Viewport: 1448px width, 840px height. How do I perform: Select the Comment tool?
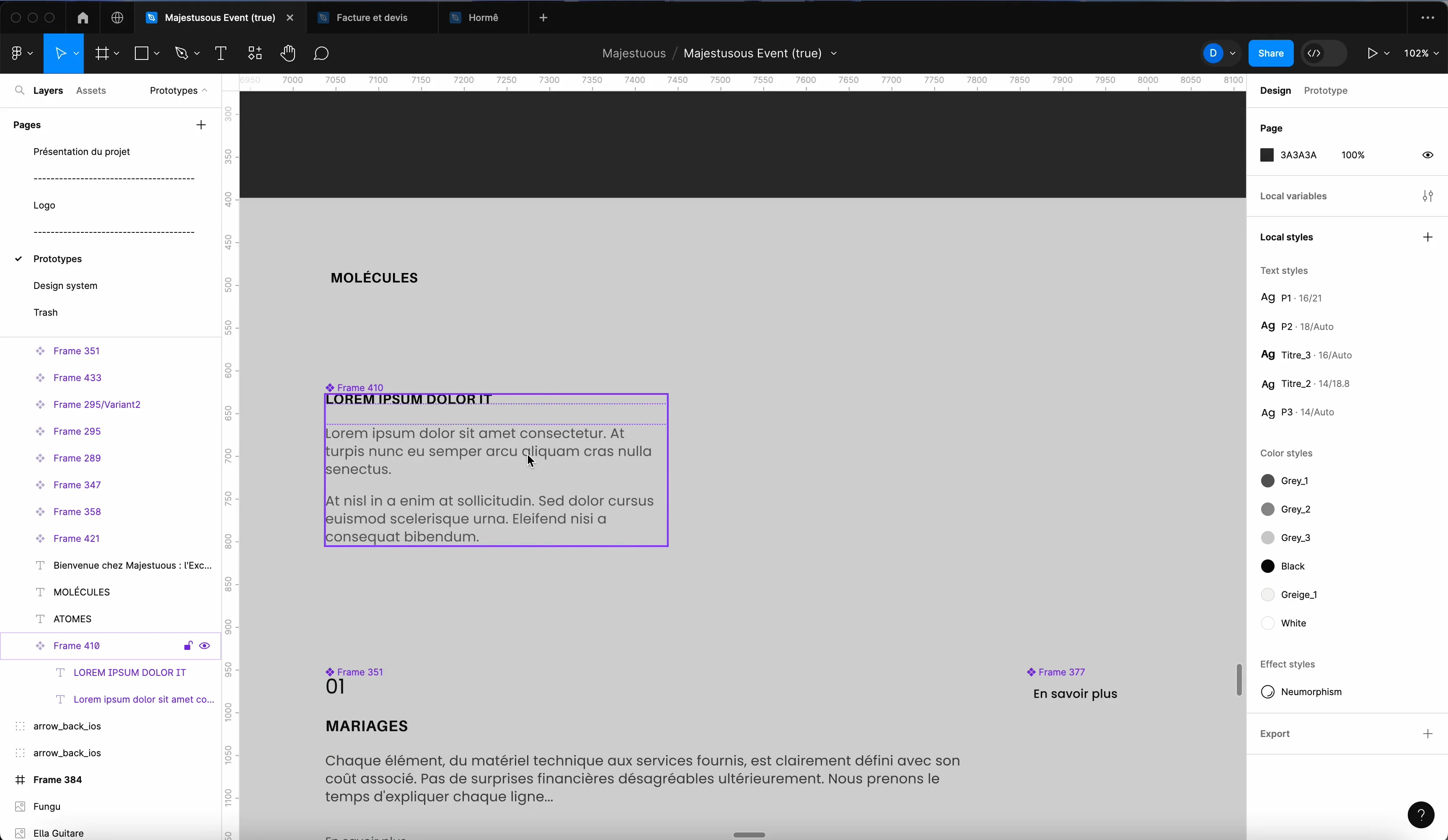(x=321, y=54)
